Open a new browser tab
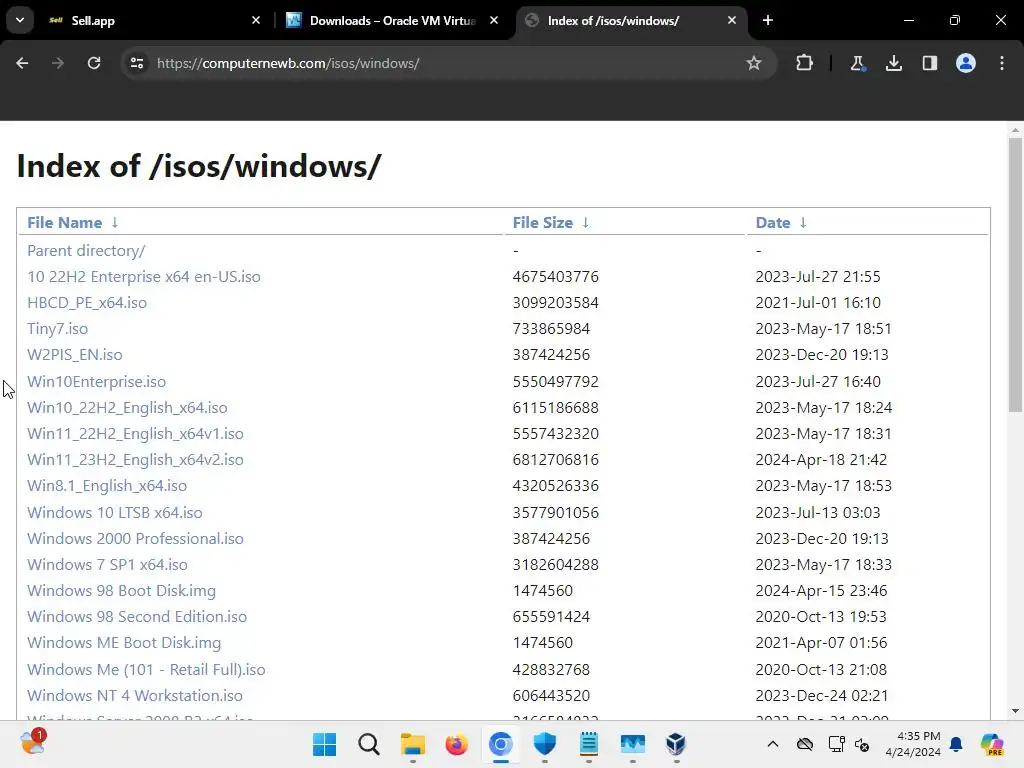The width and height of the screenshot is (1024, 768). [768, 20]
